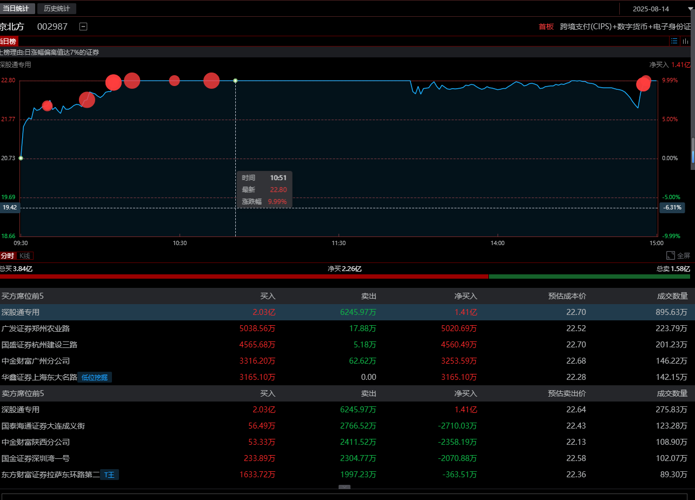Click the T王 tag badge

[x=109, y=475]
